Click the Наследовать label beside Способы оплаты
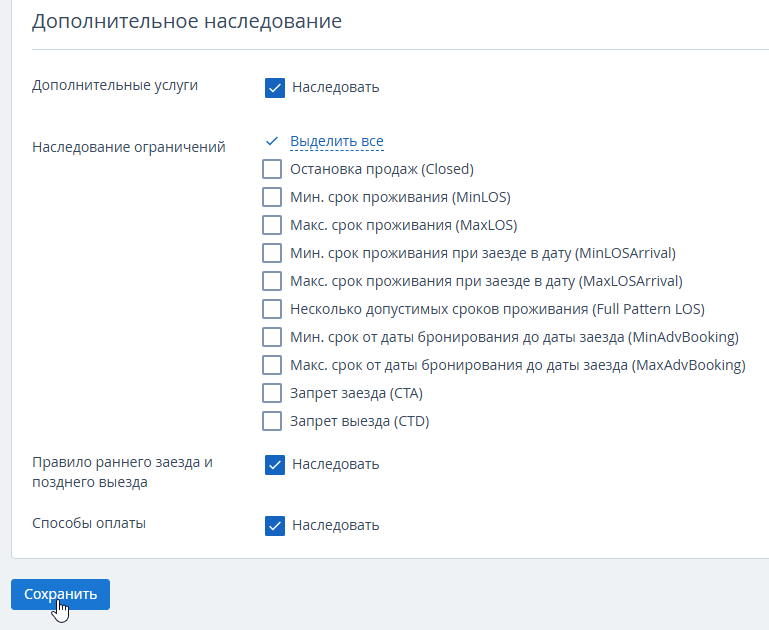Screen dimensions: 769x630 tap(335, 526)
